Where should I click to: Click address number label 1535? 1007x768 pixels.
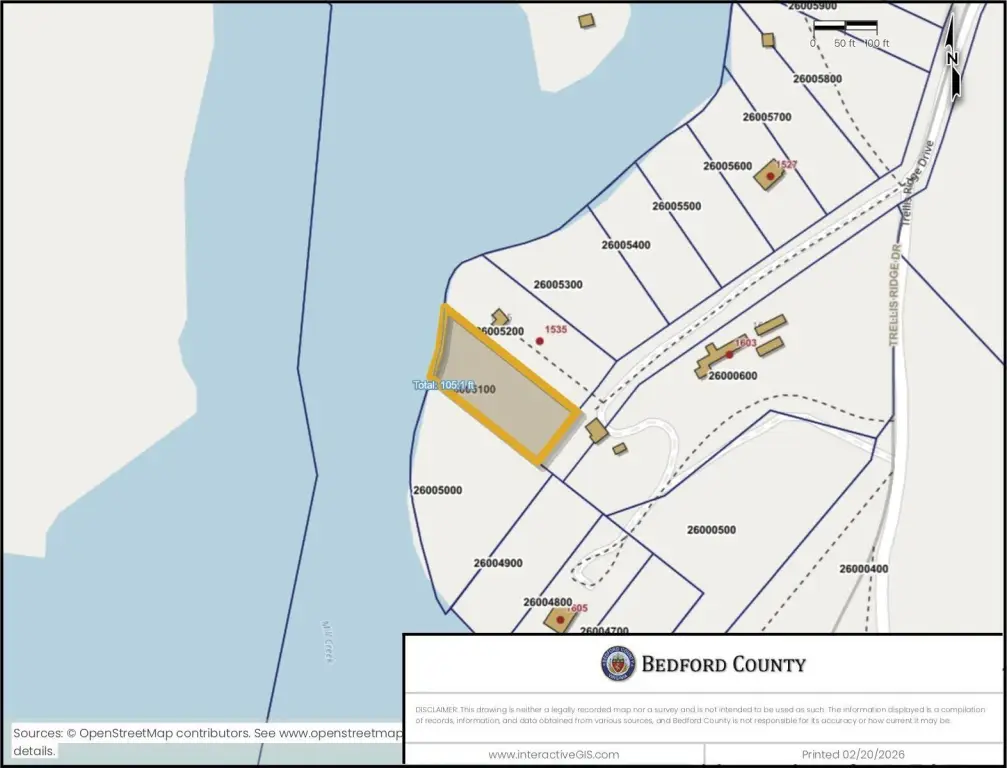556,329
